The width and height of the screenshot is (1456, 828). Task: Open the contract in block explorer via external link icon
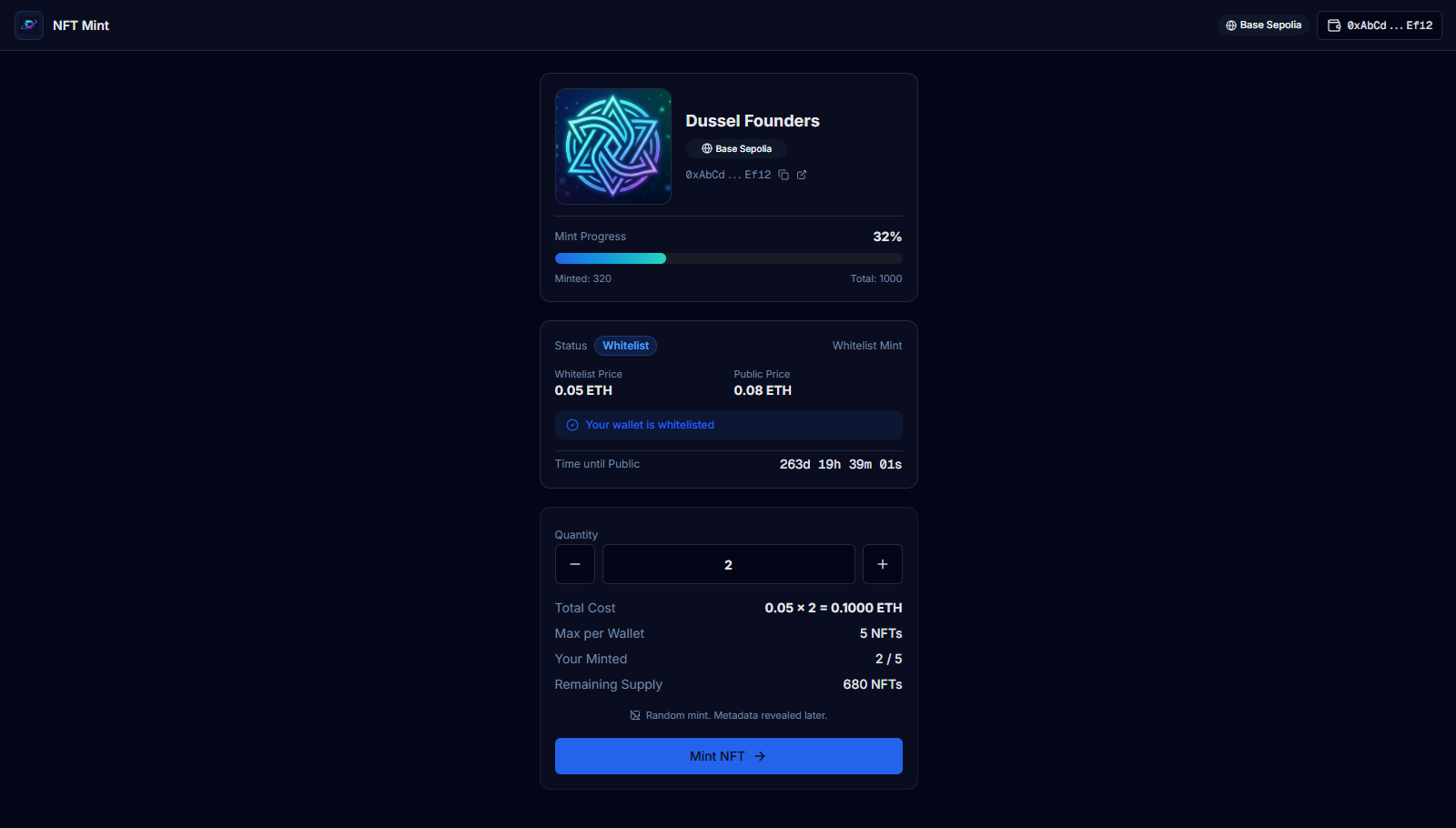tap(801, 175)
